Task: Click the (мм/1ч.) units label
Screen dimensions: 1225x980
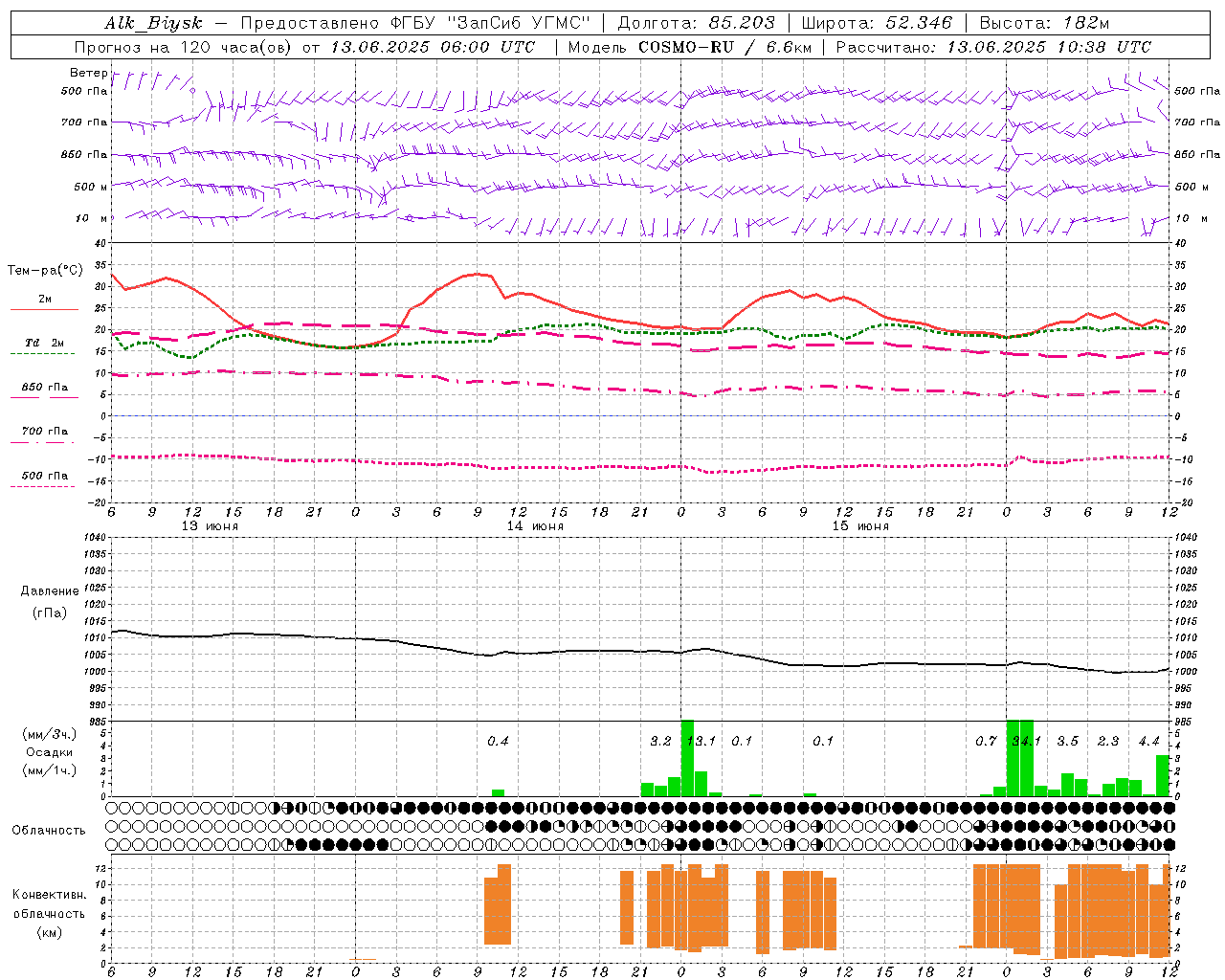Action: [x=50, y=770]
